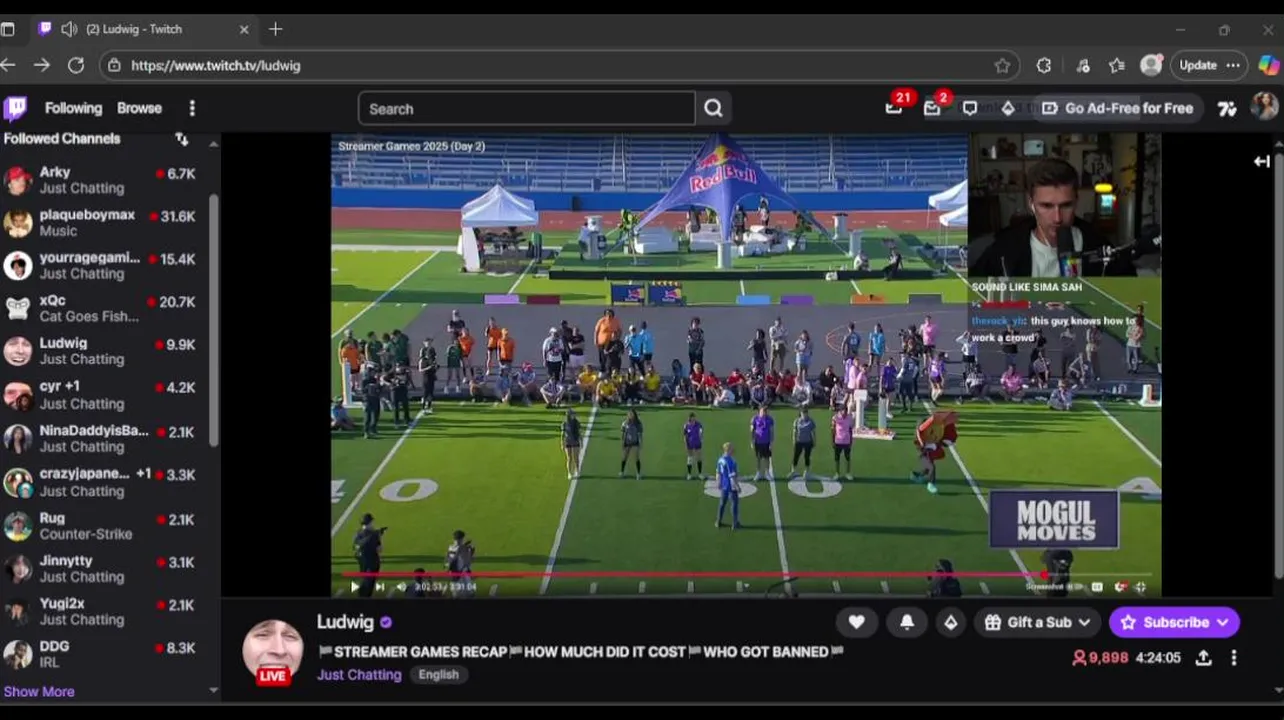Open the Browse page

[x=139, y=108]
